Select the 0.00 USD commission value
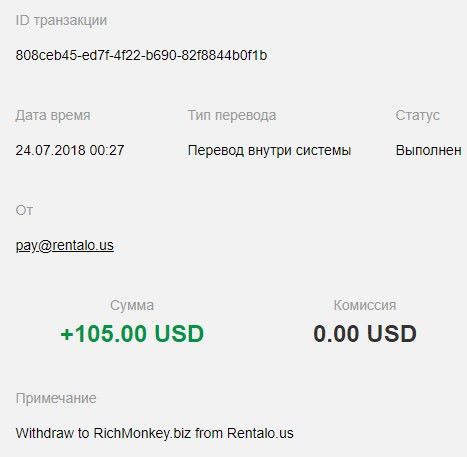This screenshot has width=467, height=457. click(365, 334)
